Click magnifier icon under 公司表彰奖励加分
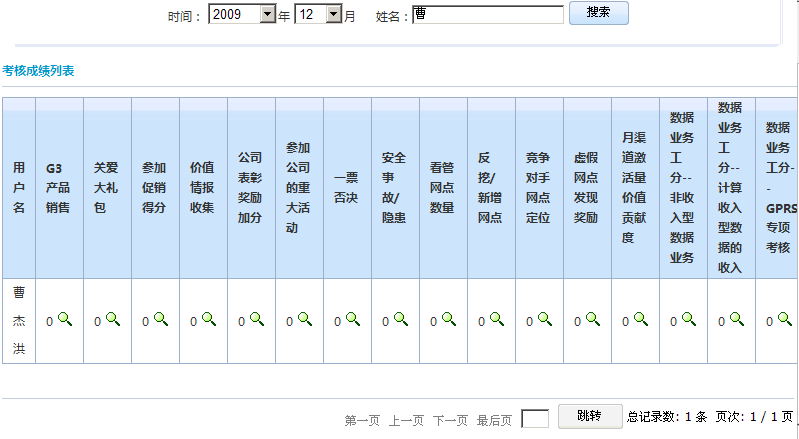Screen dimensions: 799x439 257,319
